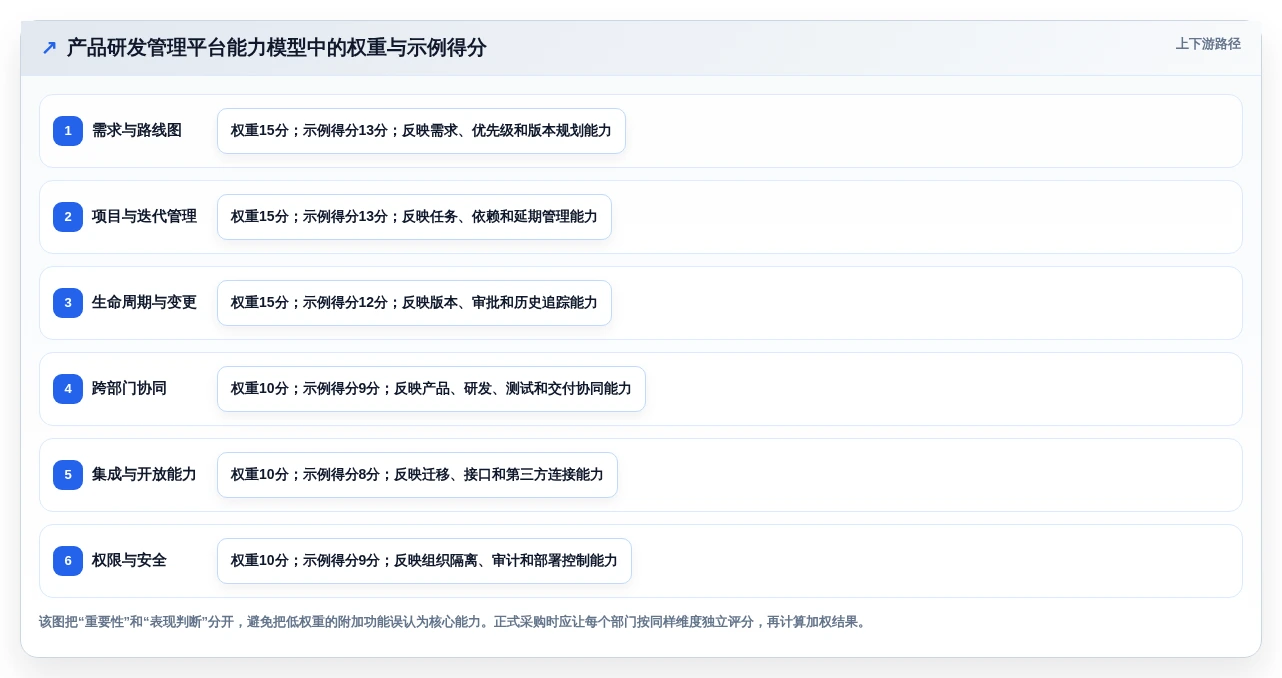Image resolution: width=1282 pixels, height=678 pixels.
Task: Click the chip reading 反映组织隔离、审计和部署控制能力
Action: [x=424, y=561]
